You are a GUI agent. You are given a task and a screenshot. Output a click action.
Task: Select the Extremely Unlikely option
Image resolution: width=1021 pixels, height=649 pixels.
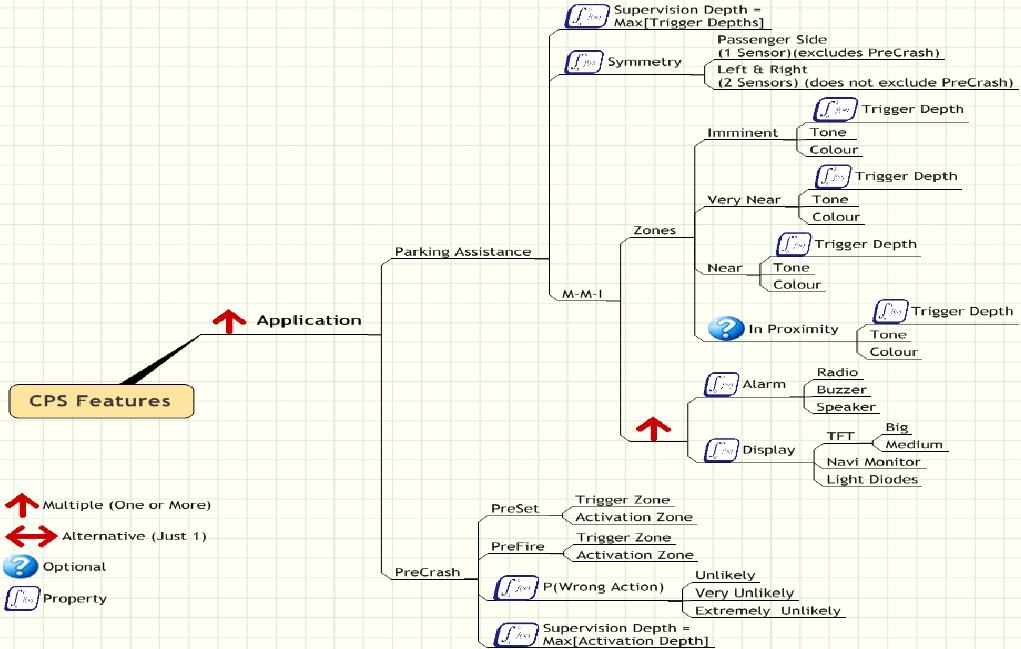(768, 611)
